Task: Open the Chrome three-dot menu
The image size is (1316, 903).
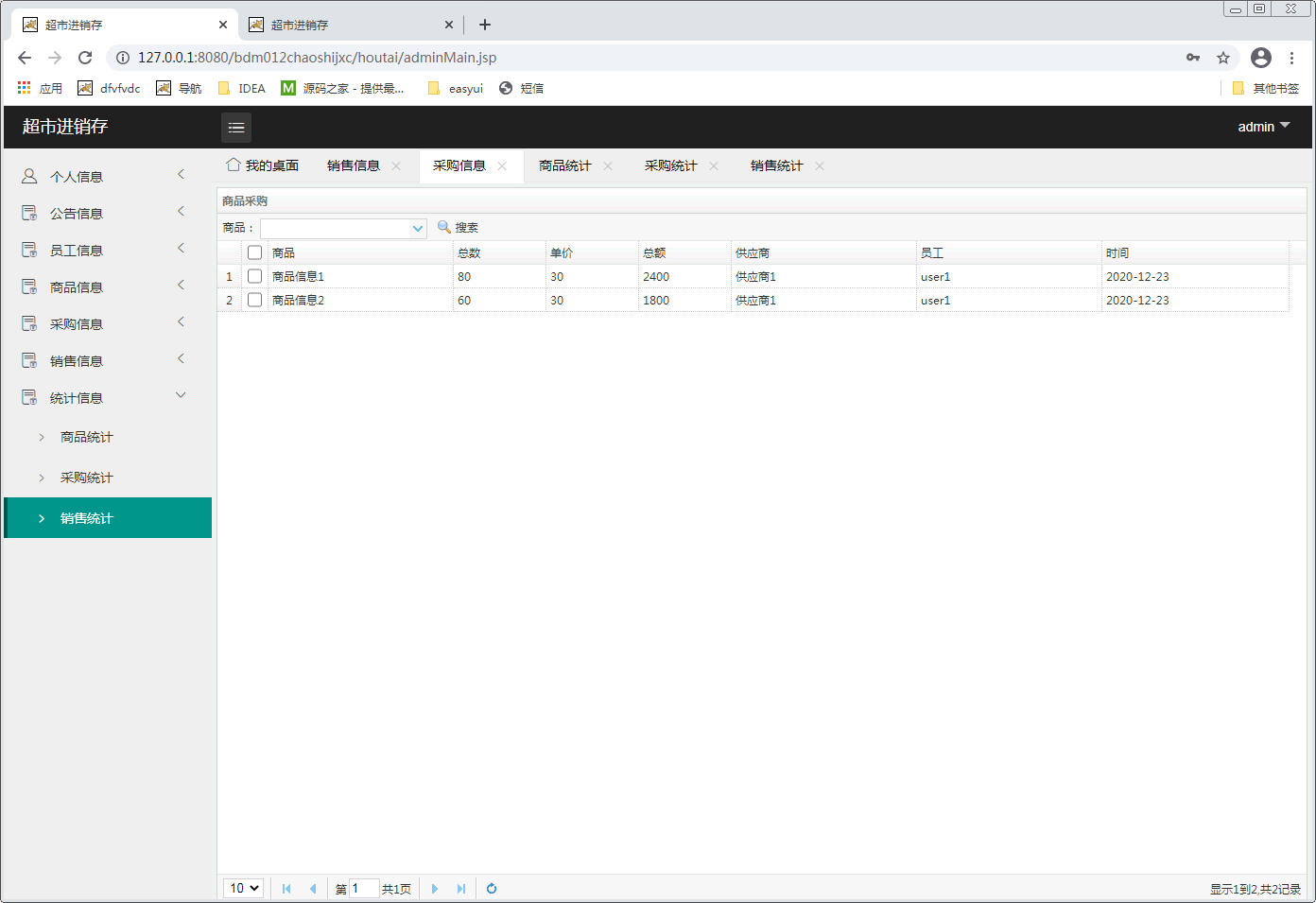Action: tap(1291, 58)
